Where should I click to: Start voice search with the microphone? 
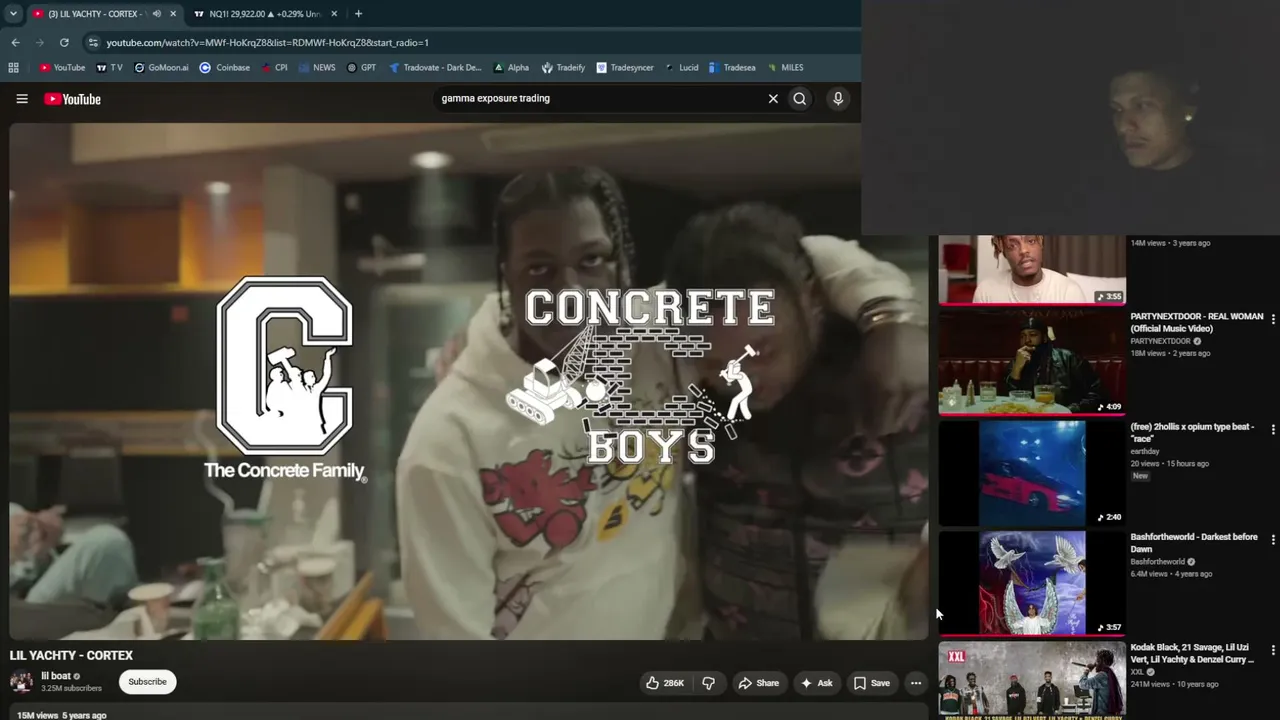[x=838, y=98]
